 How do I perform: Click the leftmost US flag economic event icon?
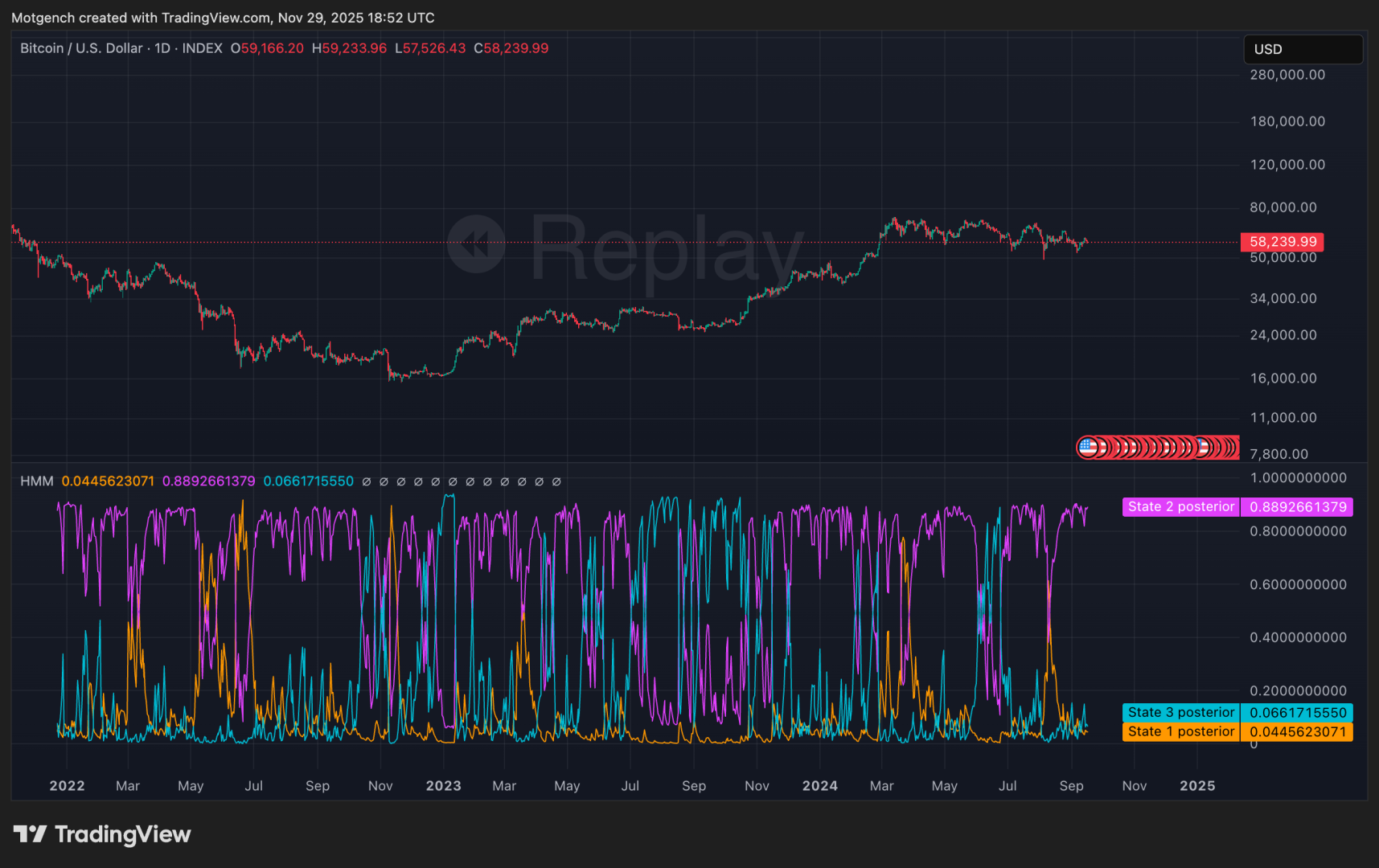tap(1087, 447)
